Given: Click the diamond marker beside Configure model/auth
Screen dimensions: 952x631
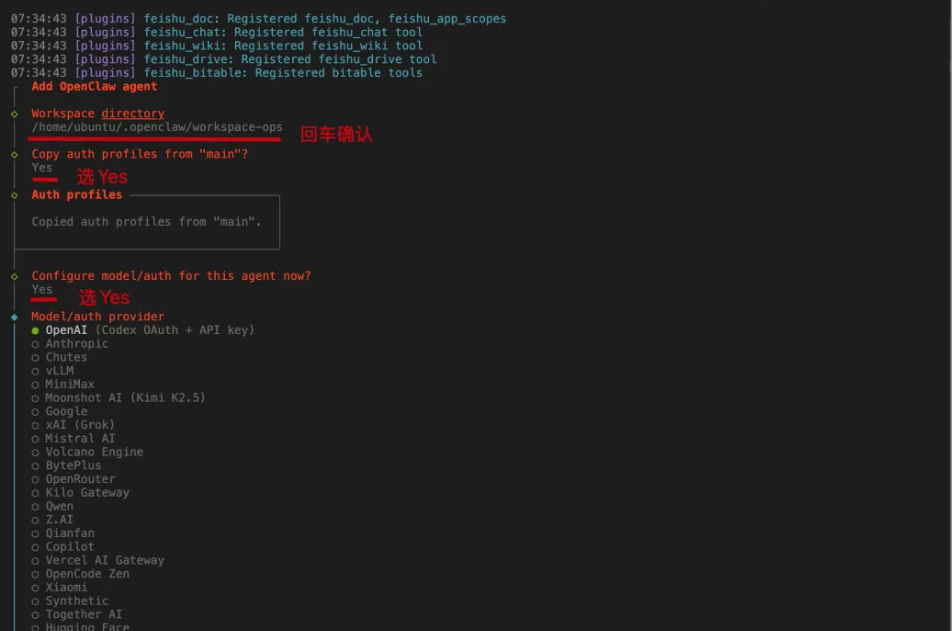Looking at the screenshot, I should [15, 276].
